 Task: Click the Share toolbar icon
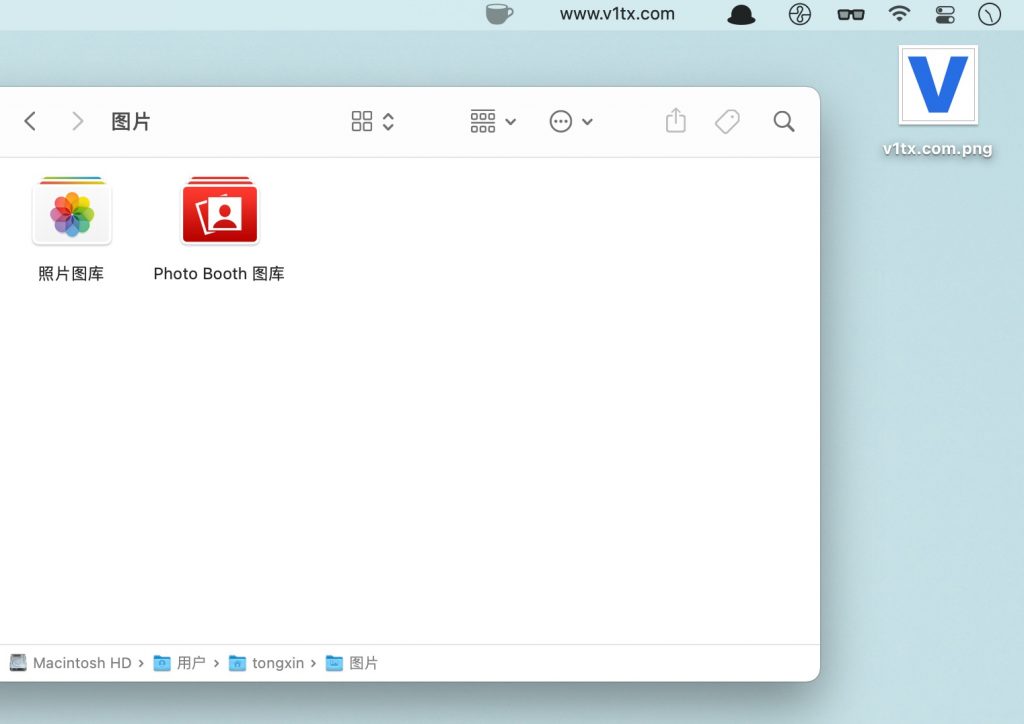tap(676, 121)
